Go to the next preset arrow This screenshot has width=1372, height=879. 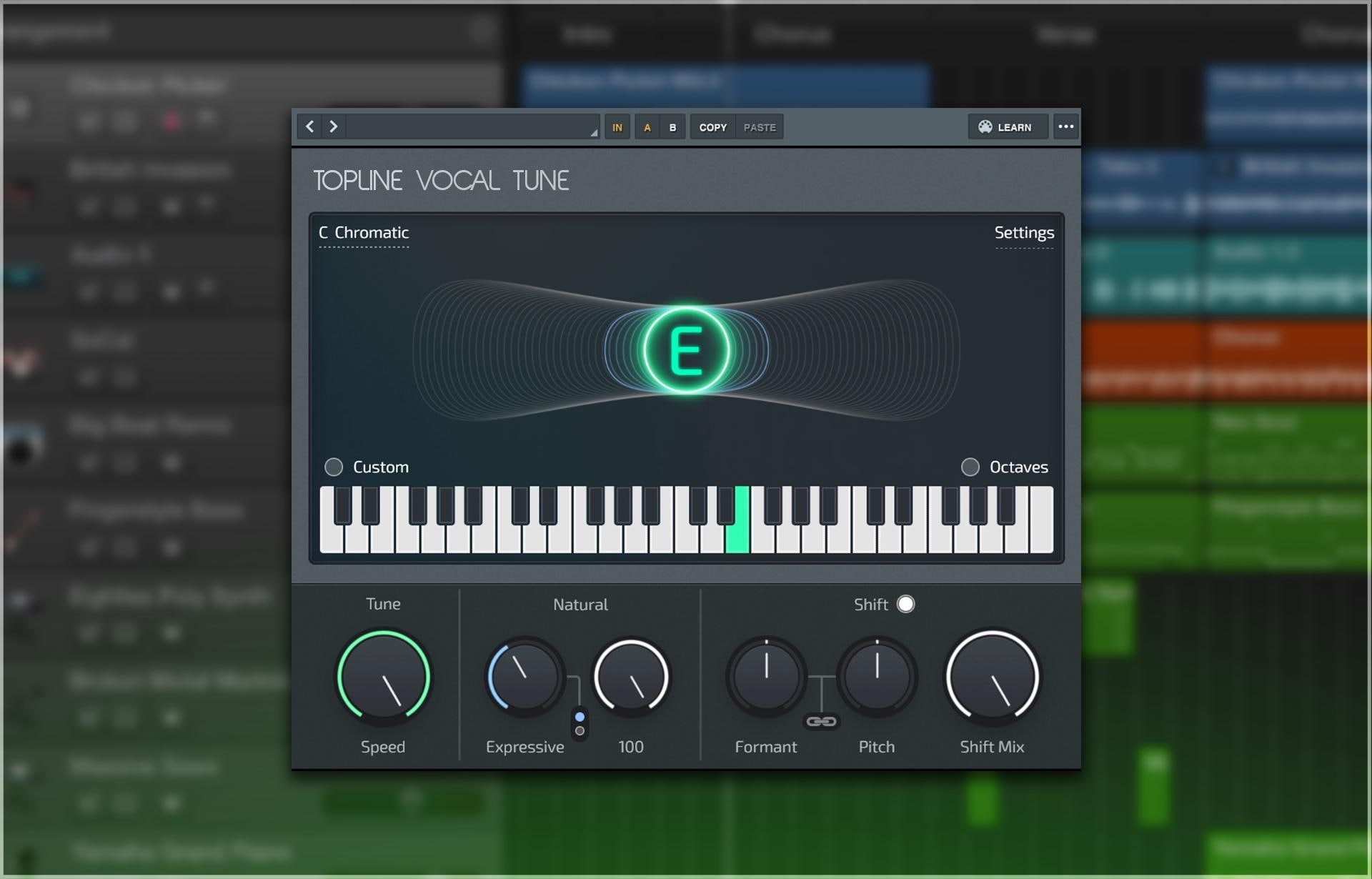tap(333, 126)
